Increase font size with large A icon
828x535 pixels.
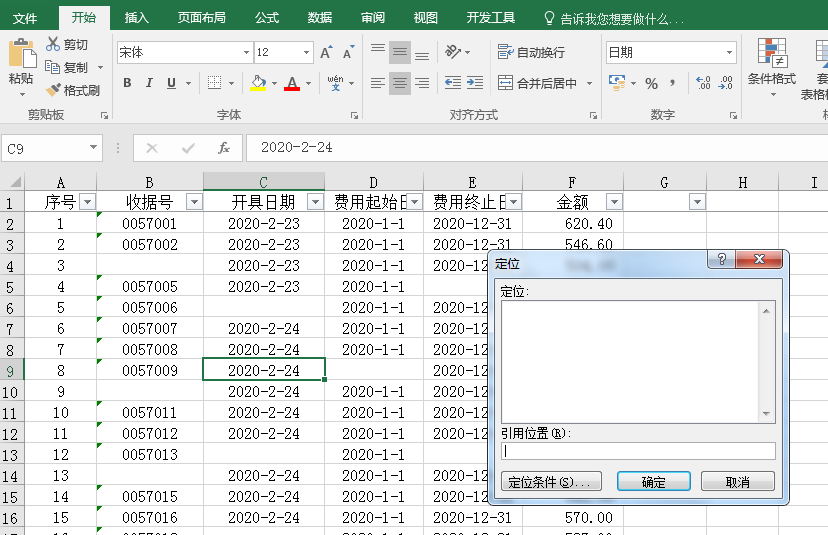click(326, 52)
